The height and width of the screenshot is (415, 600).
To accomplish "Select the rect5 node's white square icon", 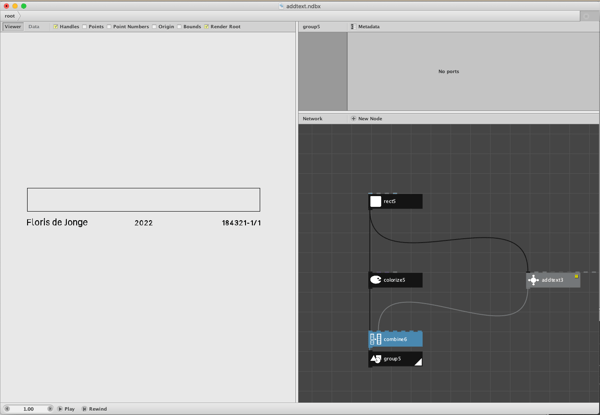I will 375,202.
